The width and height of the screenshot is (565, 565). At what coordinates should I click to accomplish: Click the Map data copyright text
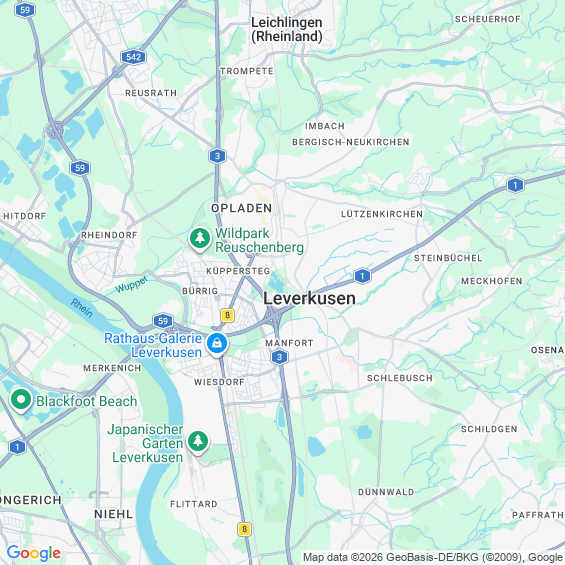pos(433,557)
